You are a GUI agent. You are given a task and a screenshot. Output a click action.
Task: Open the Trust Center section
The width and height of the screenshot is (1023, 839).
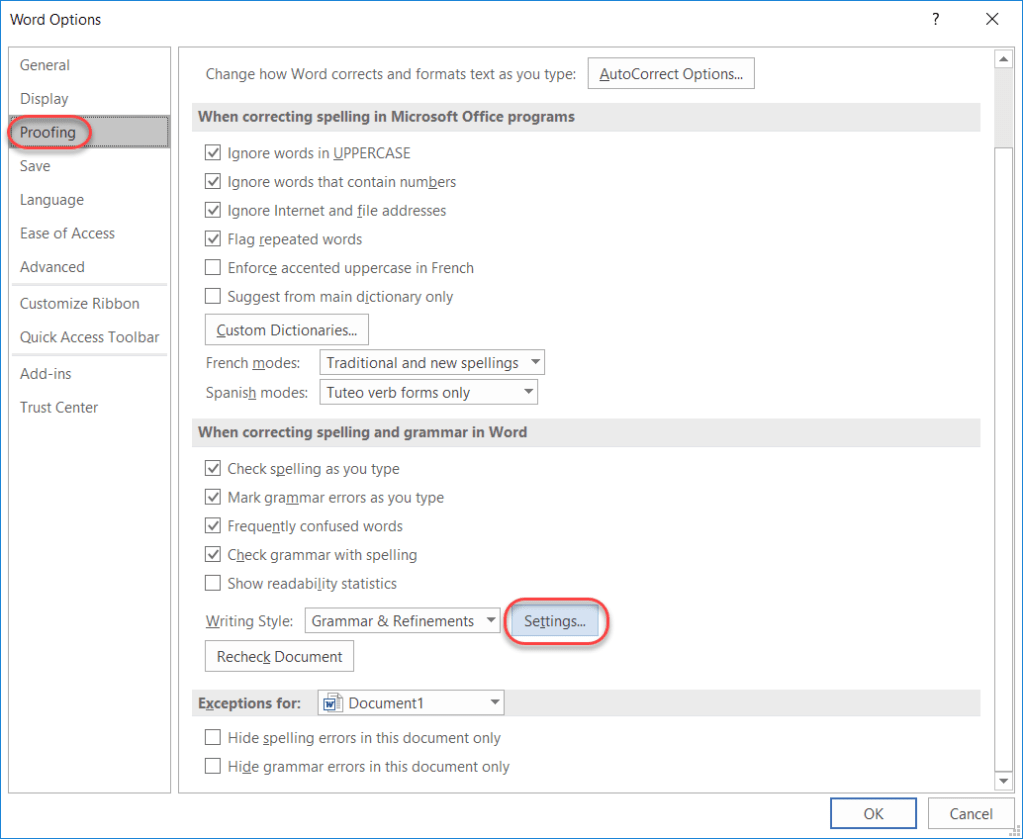coord(58,407)
